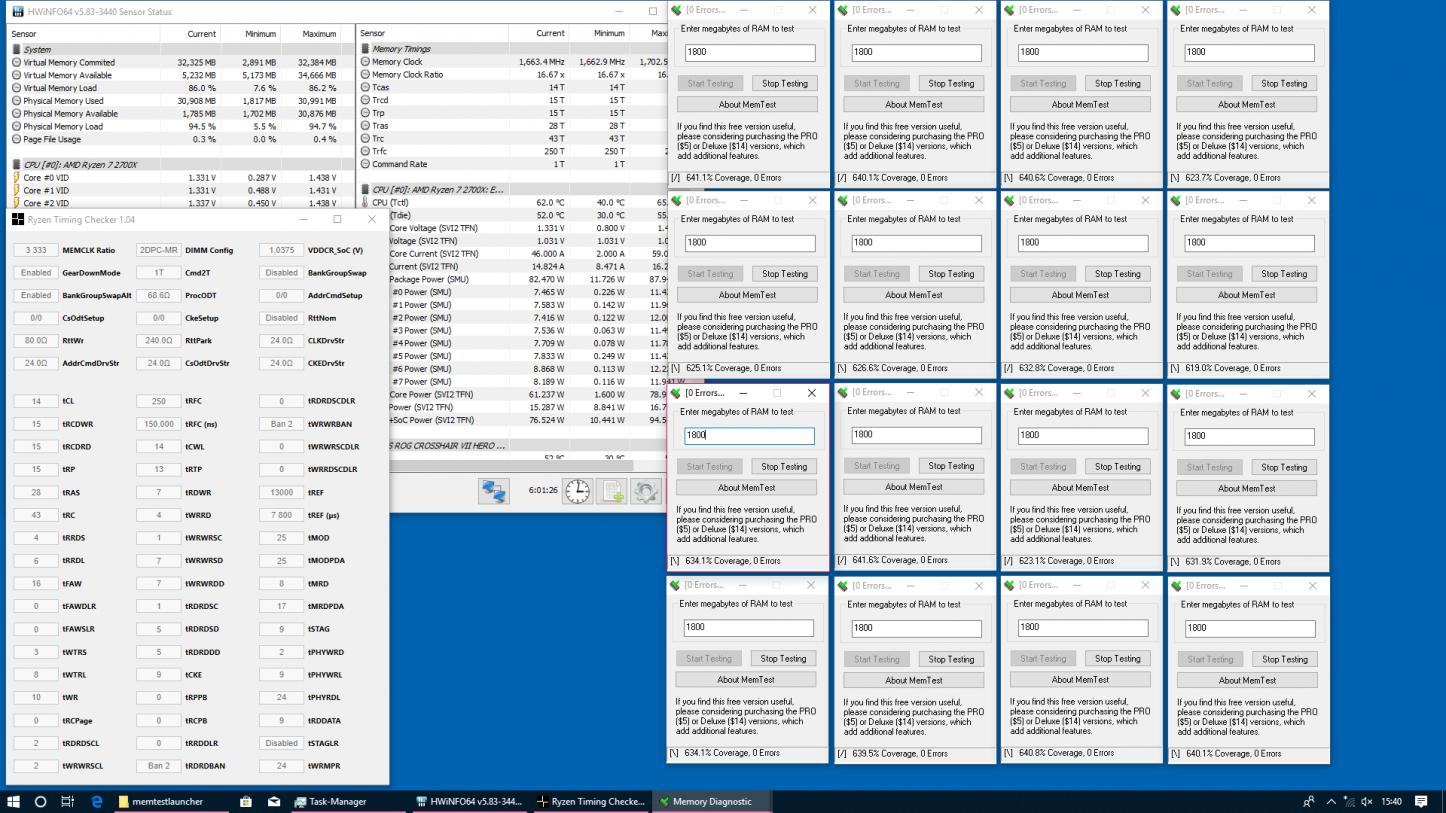Click the Physical Memory Load sensor row
The height and width of the screenshot is (813, 1446).
[182, 126]
